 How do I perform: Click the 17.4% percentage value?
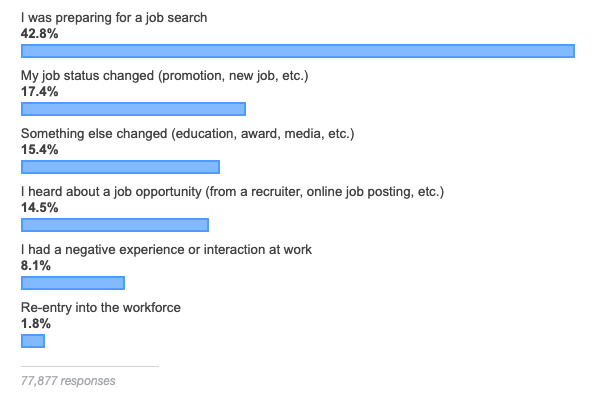pos(39,92)
